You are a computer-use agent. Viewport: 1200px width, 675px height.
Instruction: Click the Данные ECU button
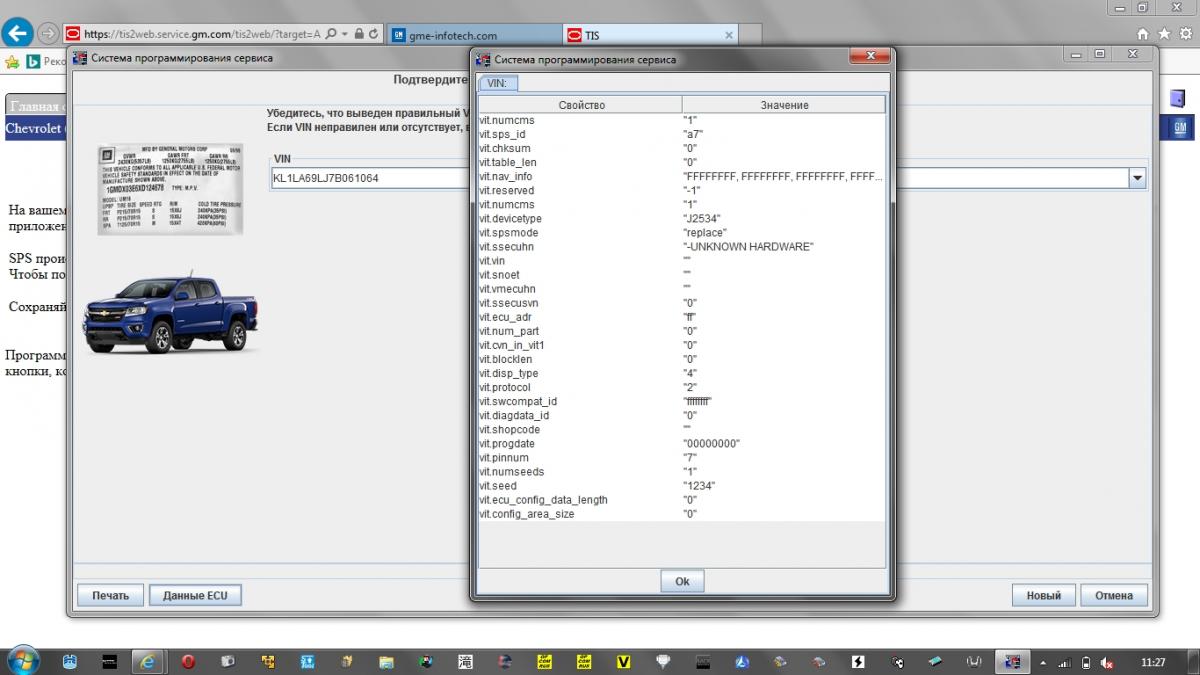click(x=196, y=595)
